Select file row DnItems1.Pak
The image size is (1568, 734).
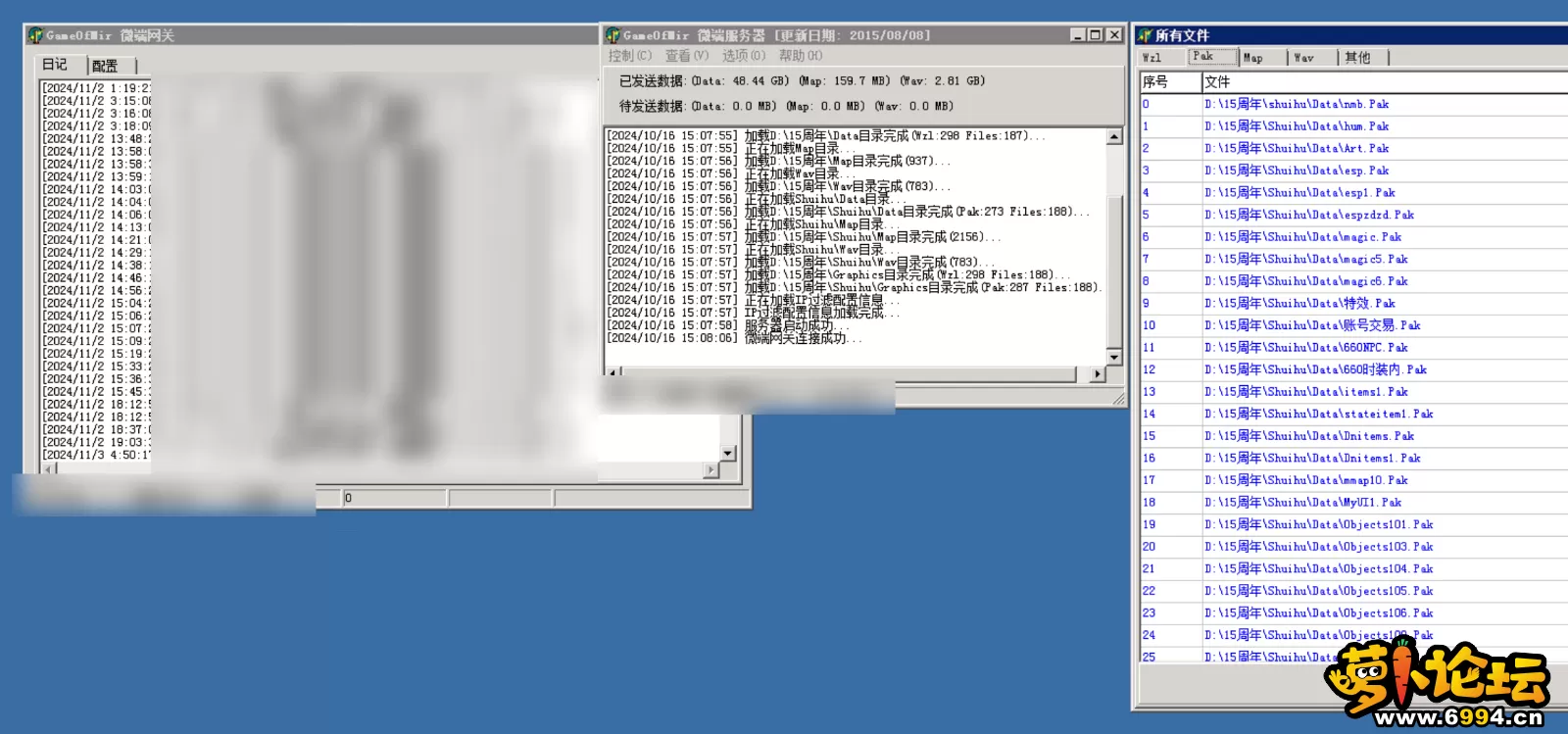click(1353, 459)
